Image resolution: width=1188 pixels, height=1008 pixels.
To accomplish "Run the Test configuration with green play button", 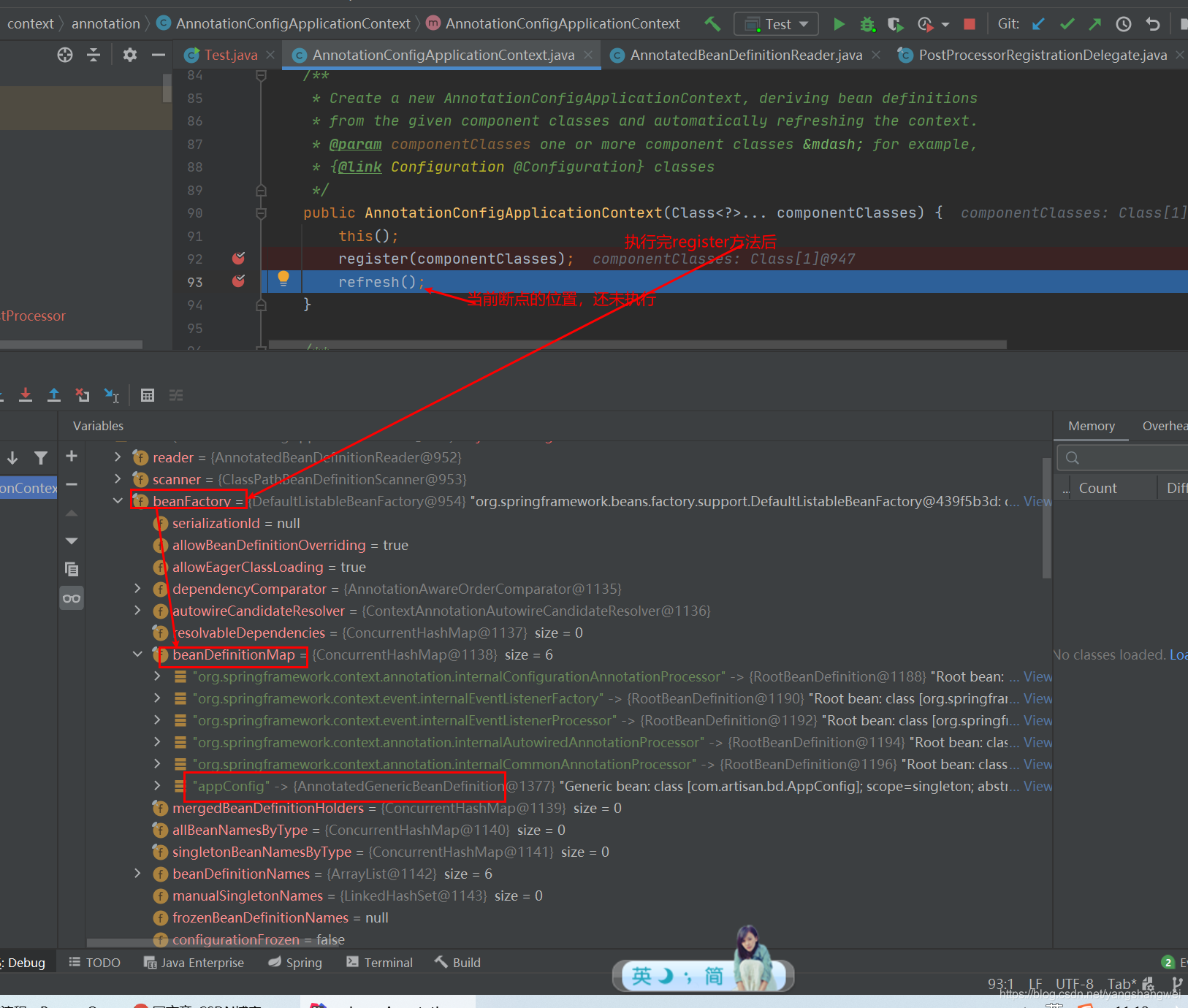I will pyautogui.click(x=839, y=24).
